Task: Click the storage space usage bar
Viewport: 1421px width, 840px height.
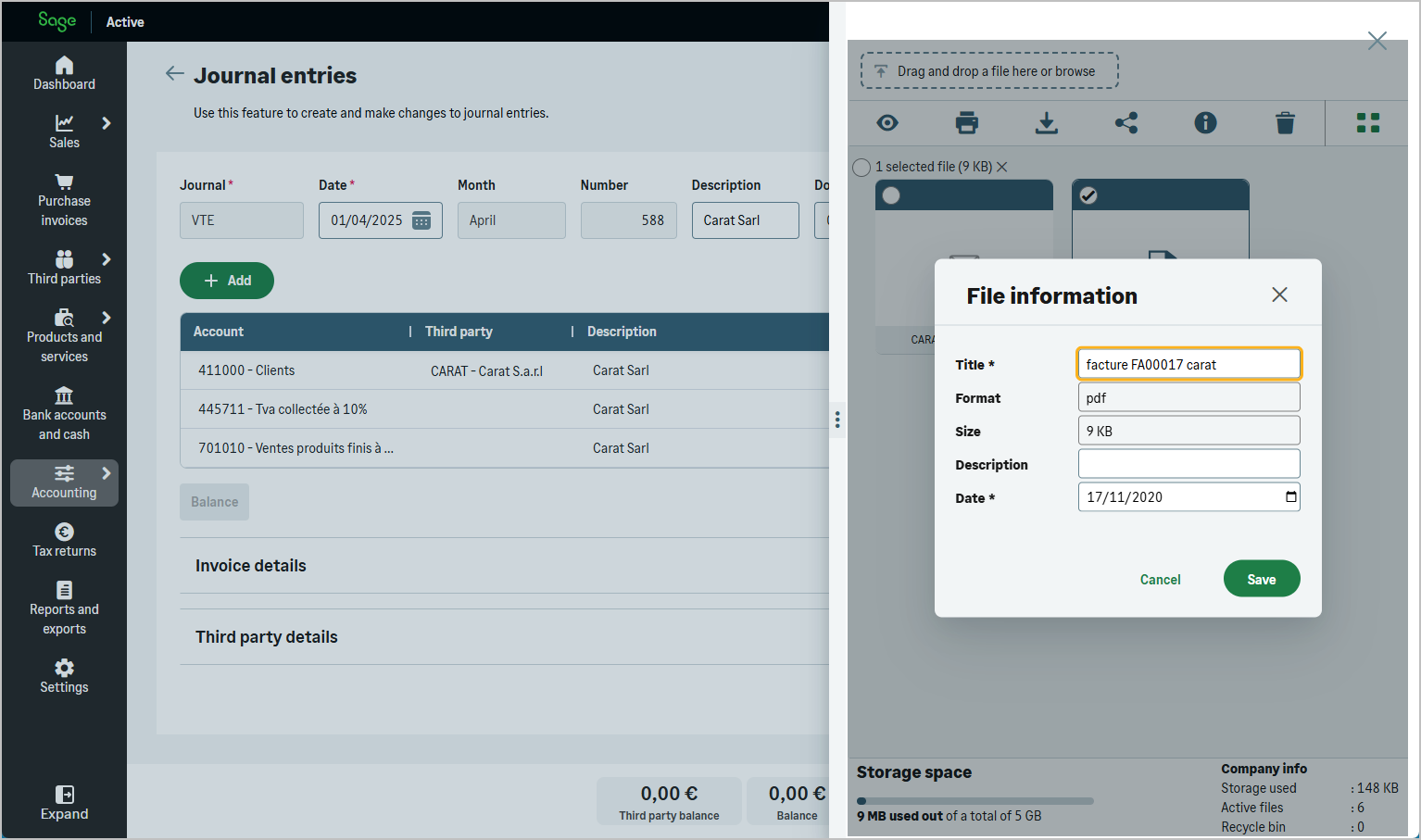Action: (x=975, y=801)
